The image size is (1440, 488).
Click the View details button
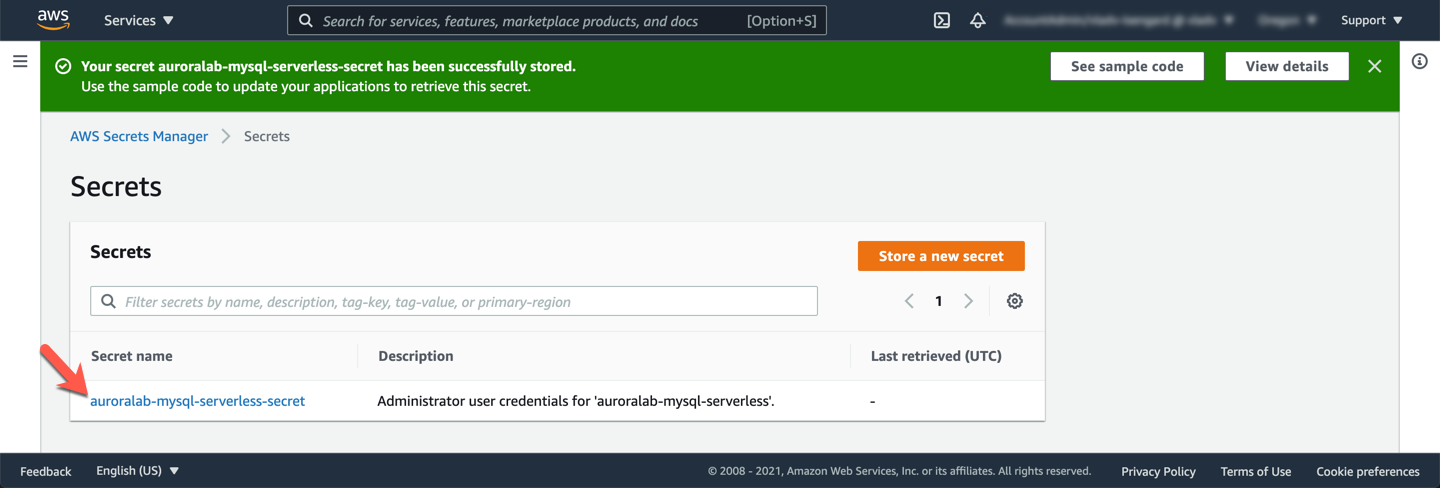[1286, 66]
